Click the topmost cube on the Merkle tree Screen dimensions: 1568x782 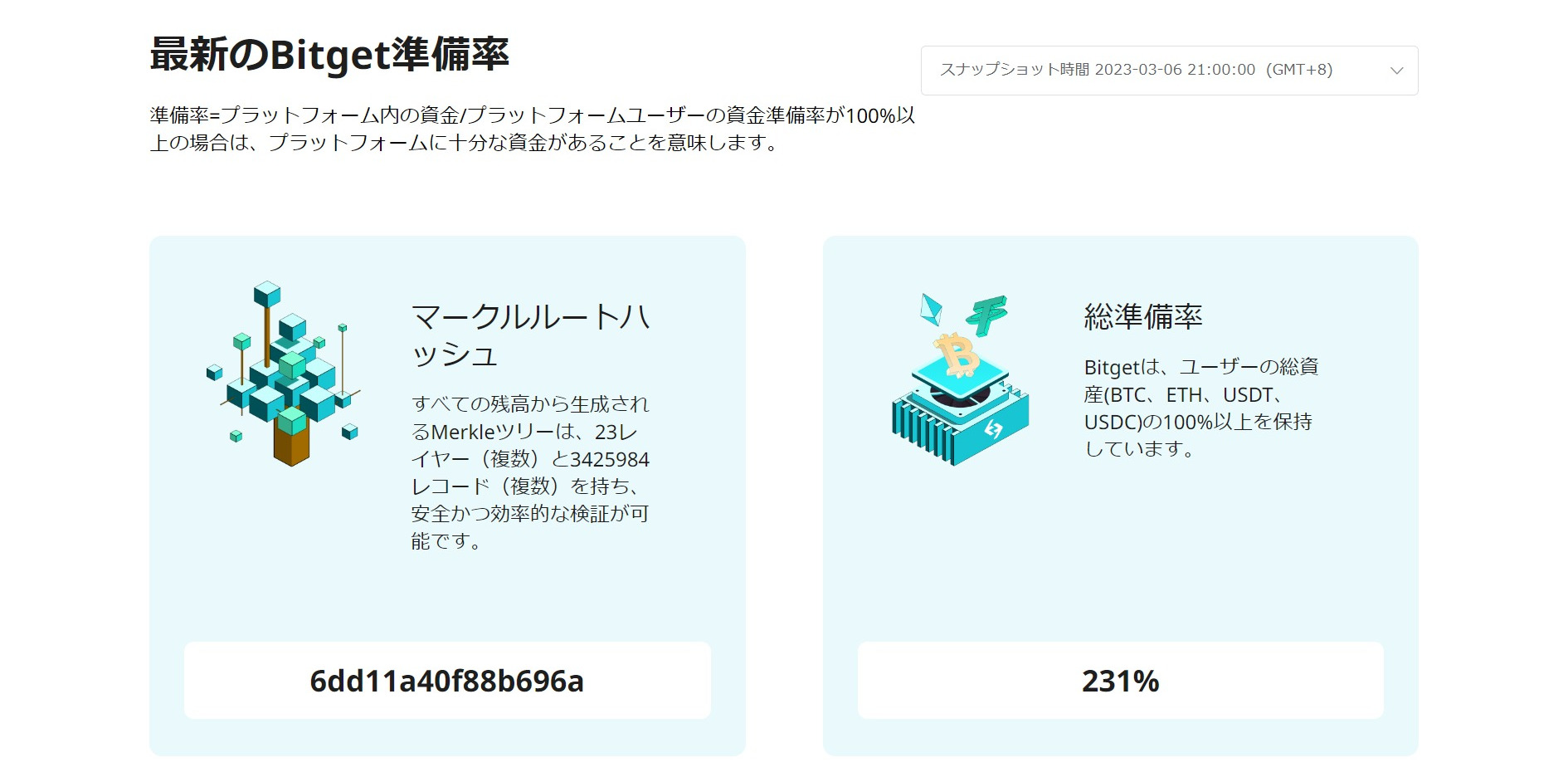(x=267, y=294)
